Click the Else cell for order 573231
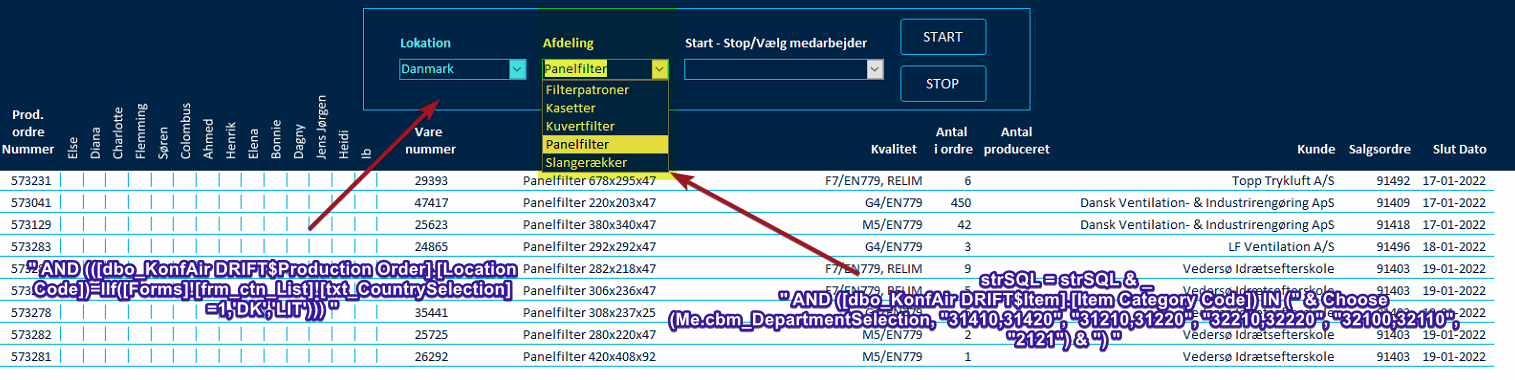1515x380 pixels. click(72, 181)
